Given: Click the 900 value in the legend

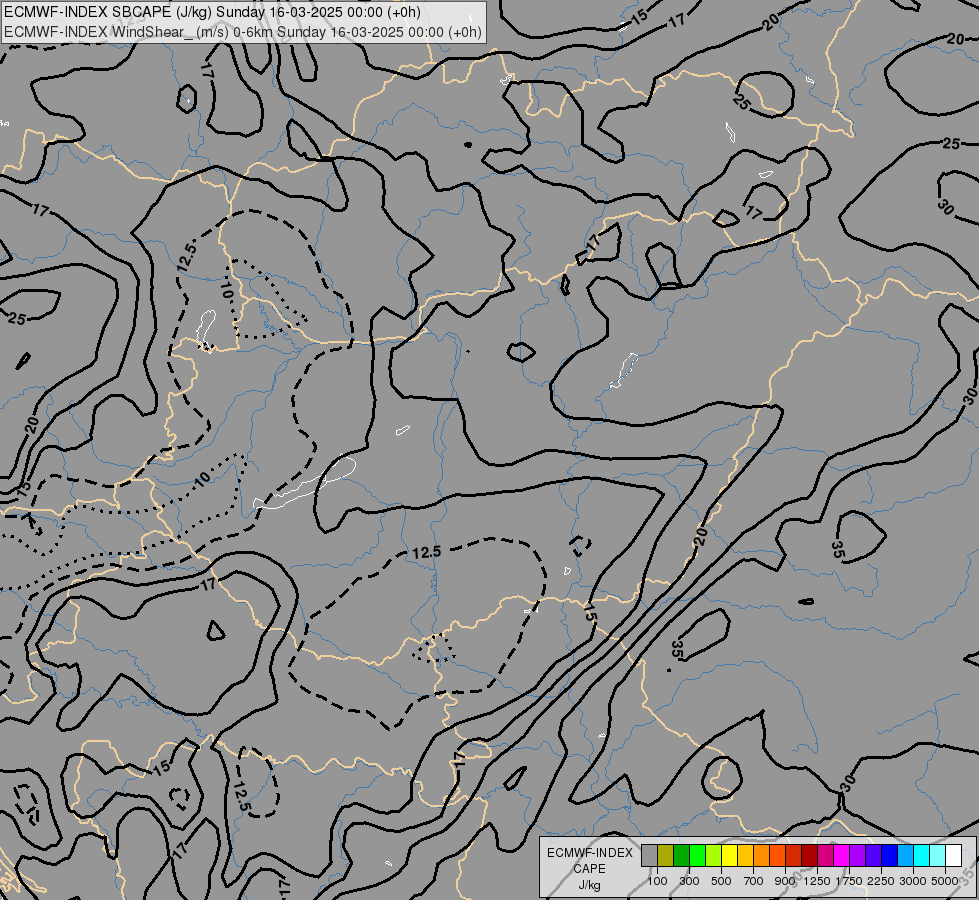Looking at the screenshot, I should click(x=785, y=881).
